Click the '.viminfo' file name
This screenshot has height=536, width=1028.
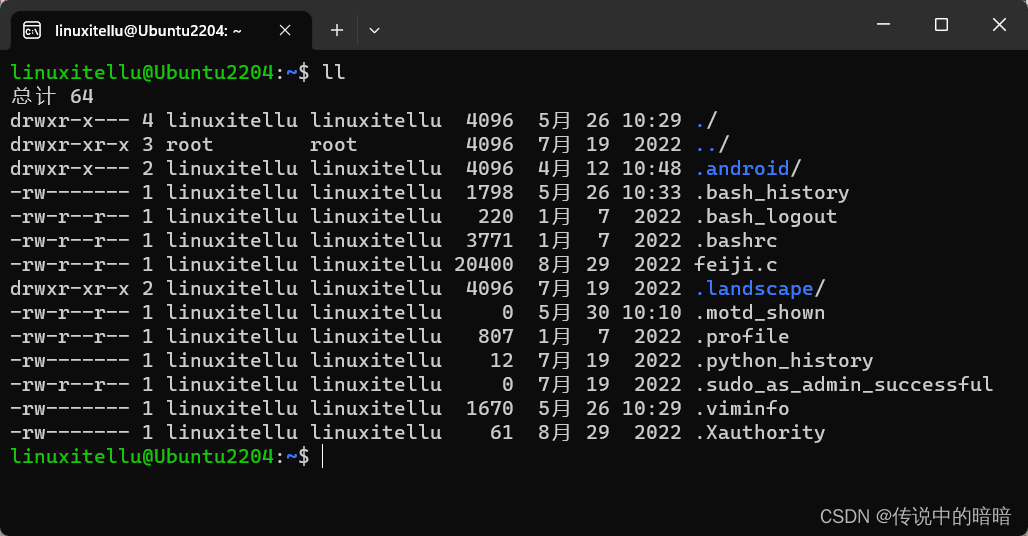coord(742,408)
